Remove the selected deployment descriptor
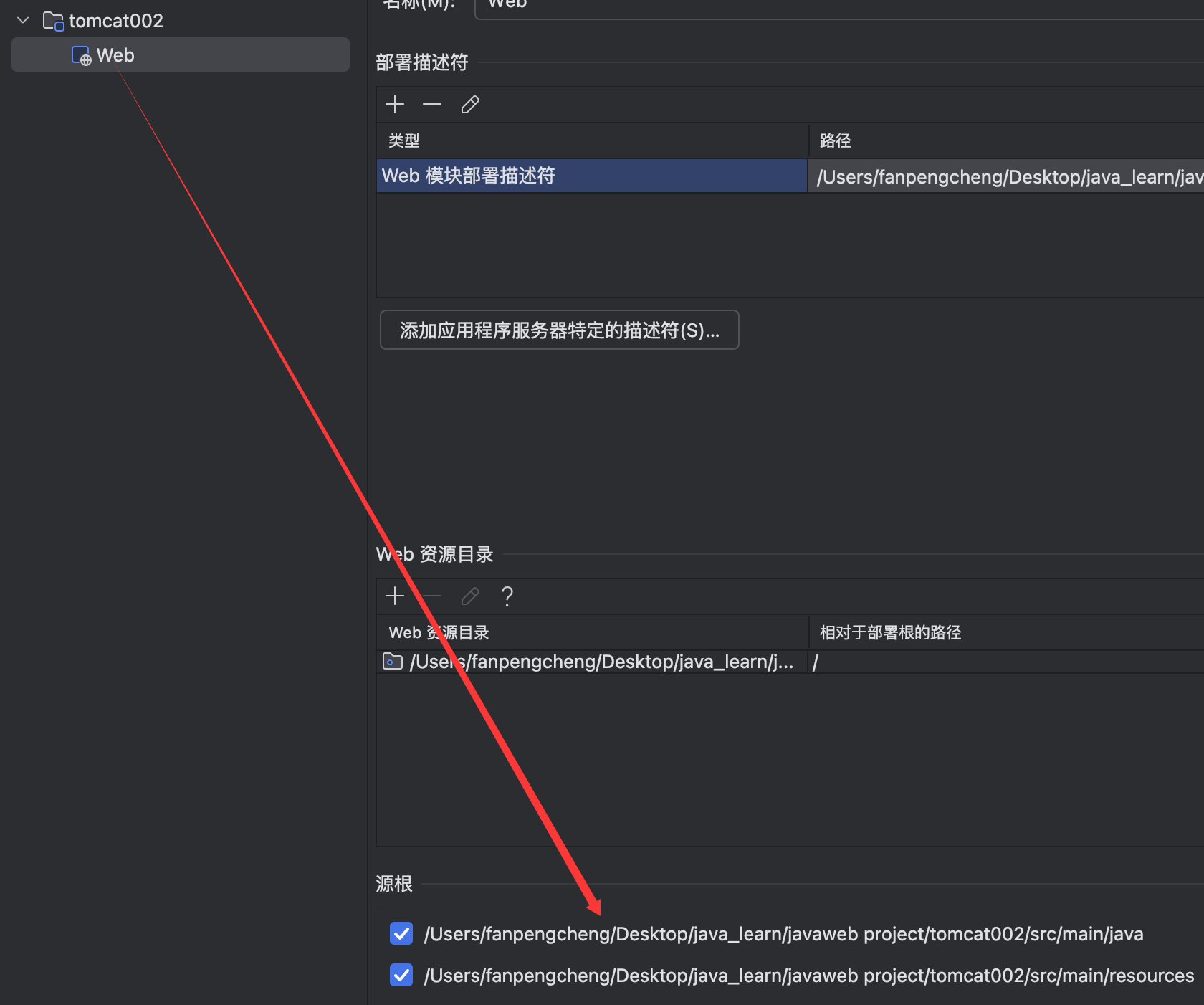Viewport: 1204px width, 1005px height. 432,105
